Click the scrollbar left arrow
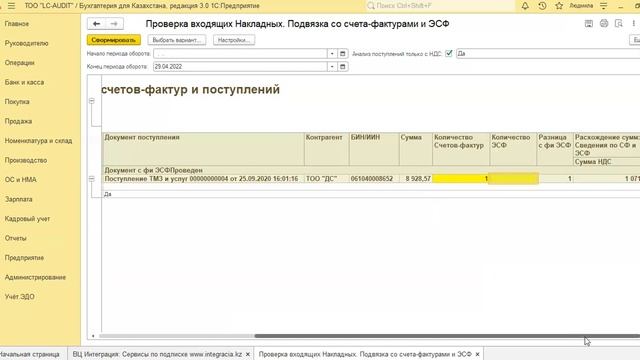 coord(93,336)
